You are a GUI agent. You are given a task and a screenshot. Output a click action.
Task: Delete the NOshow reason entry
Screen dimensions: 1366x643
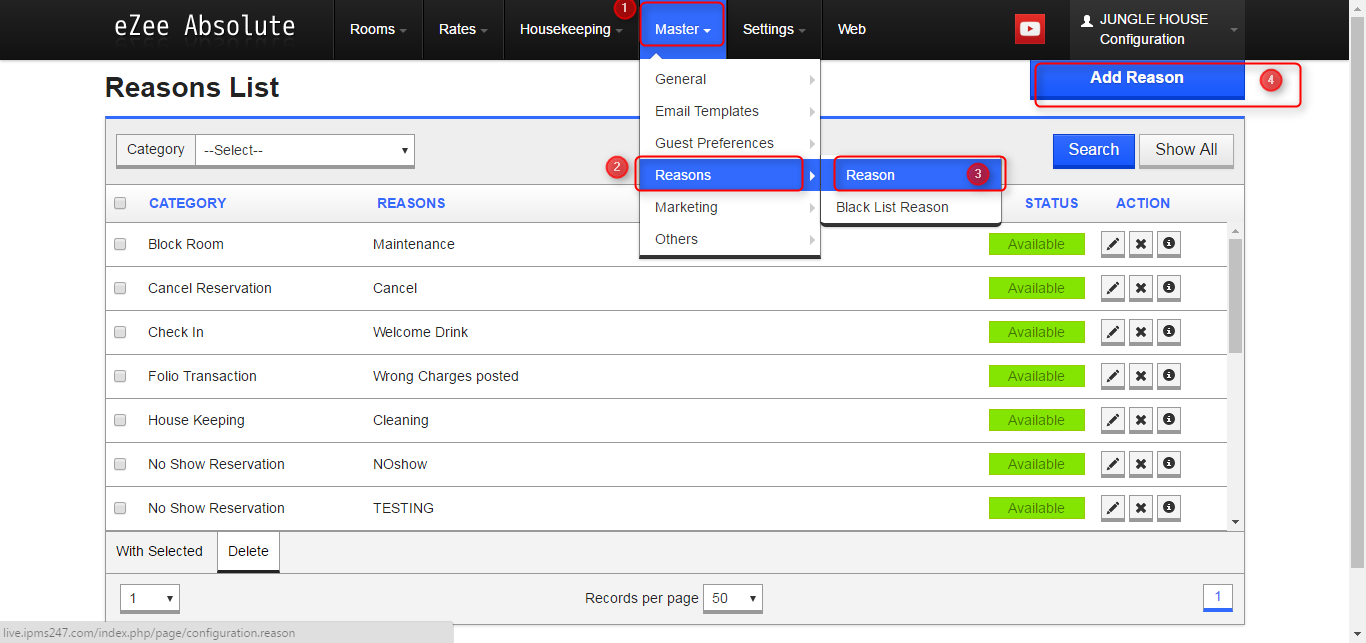(x=1140, y=463)
